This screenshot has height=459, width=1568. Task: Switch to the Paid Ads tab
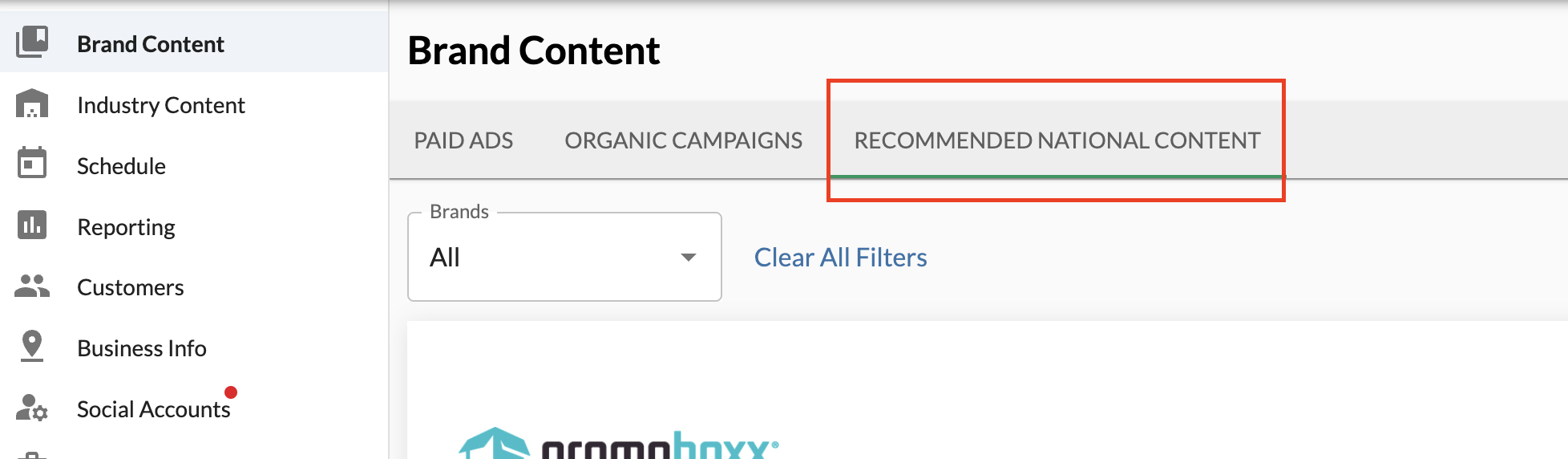coord(463,140)
